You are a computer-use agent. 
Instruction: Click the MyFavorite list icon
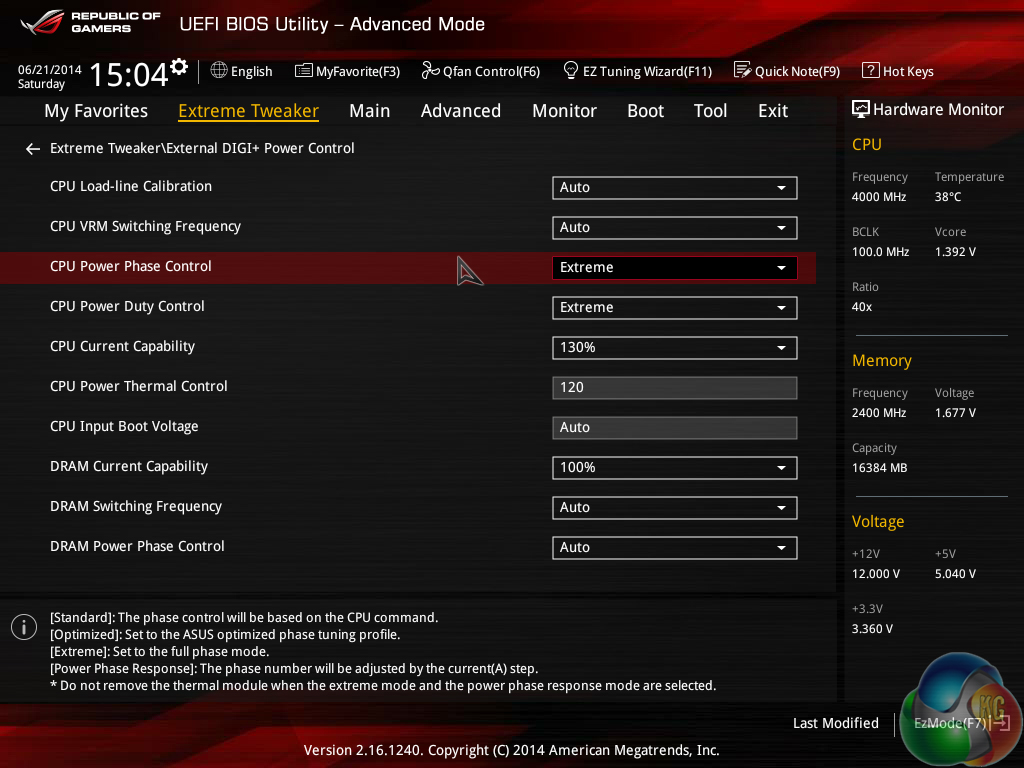(x=303, y=71)
